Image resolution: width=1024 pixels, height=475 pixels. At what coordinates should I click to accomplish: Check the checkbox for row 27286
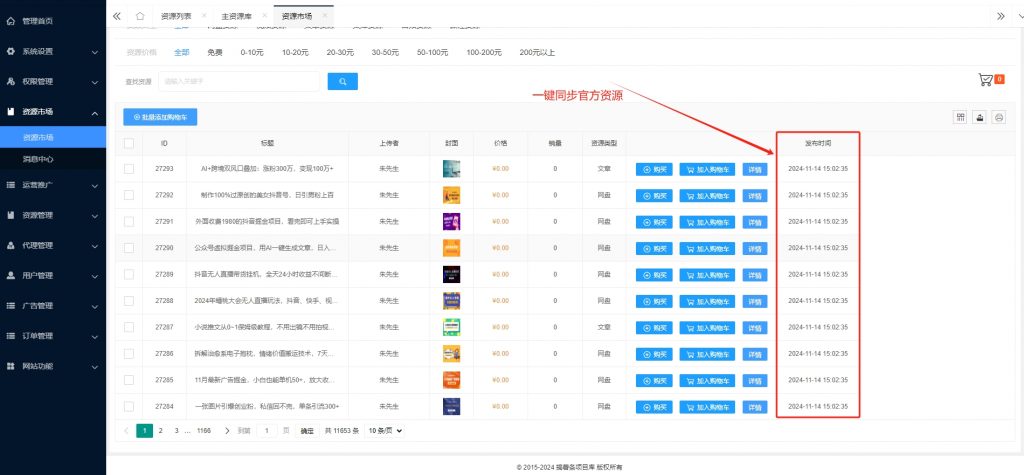pos(129,353)
